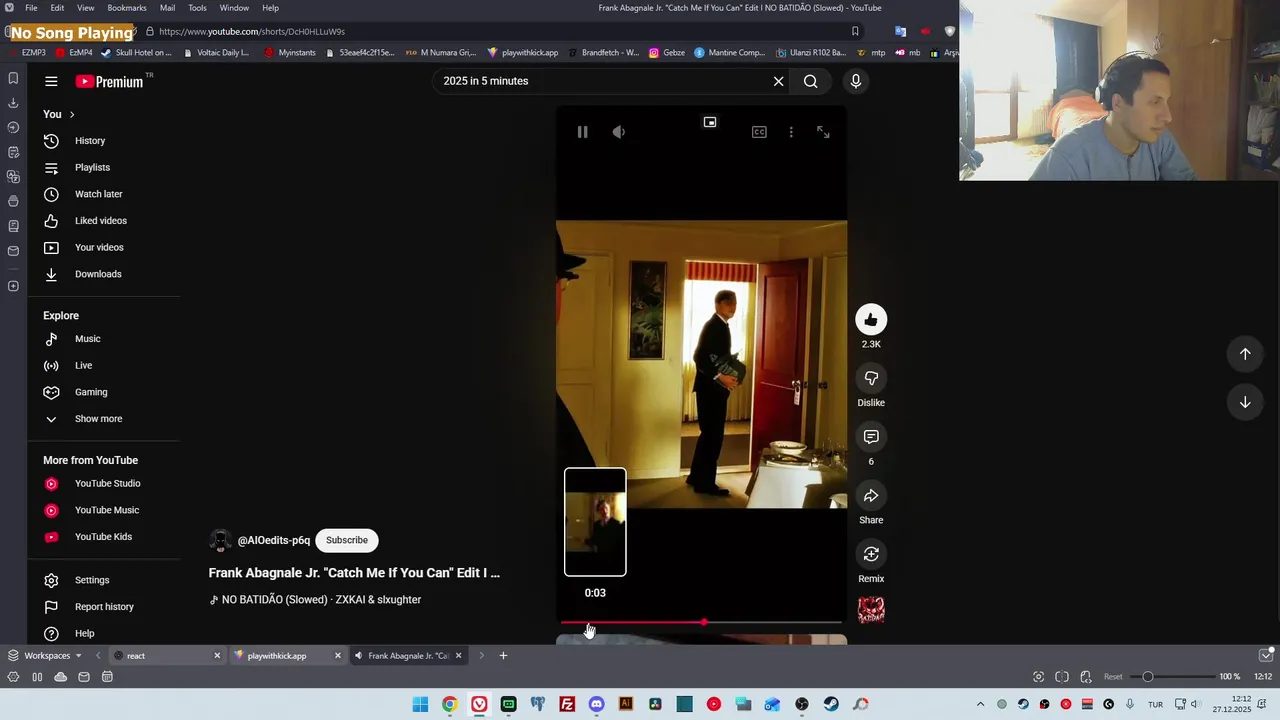Go to the next Short with down arrow
Viewport: 1280px width, 720px height.
tap(1245, 402)
